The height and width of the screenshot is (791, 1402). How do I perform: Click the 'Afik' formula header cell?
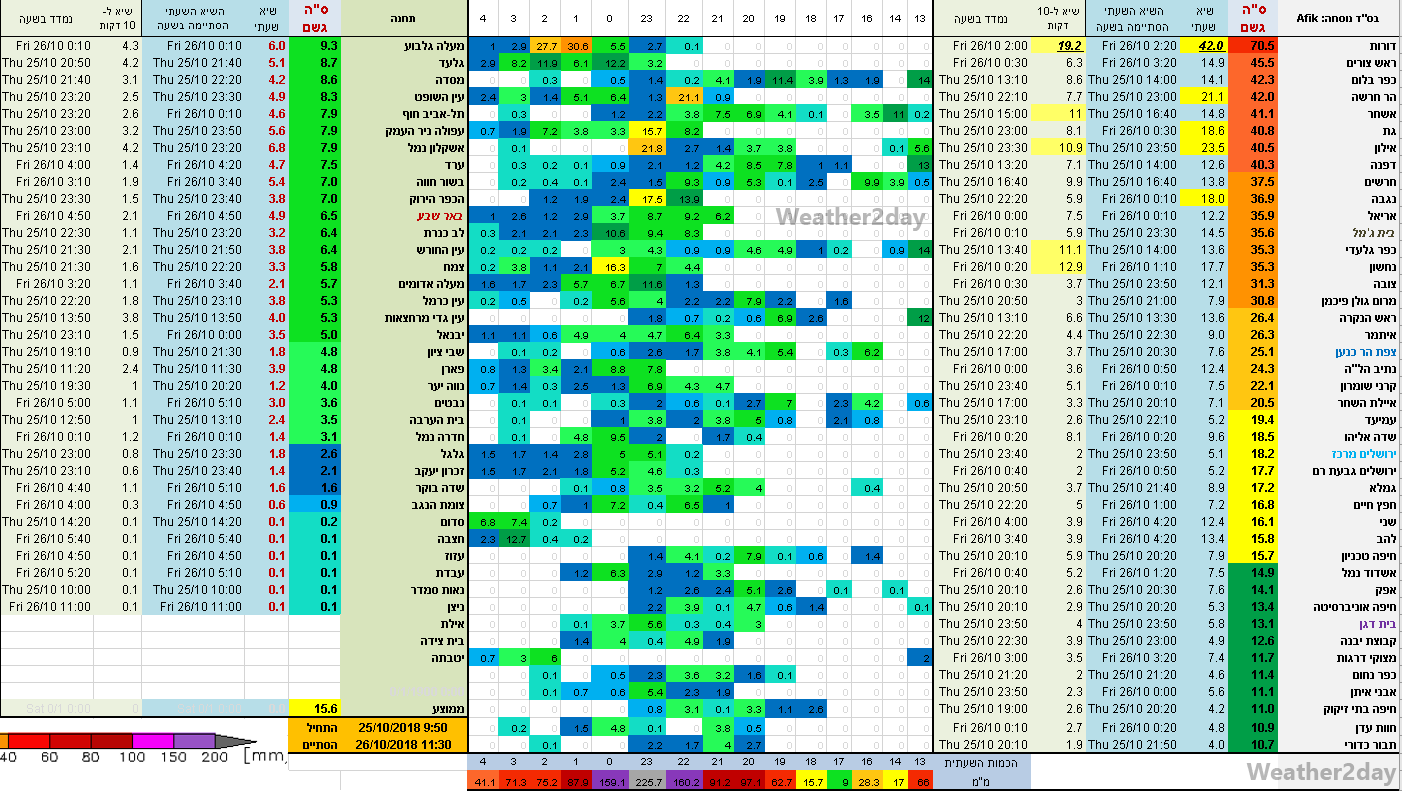click(x=1340, y=18)
